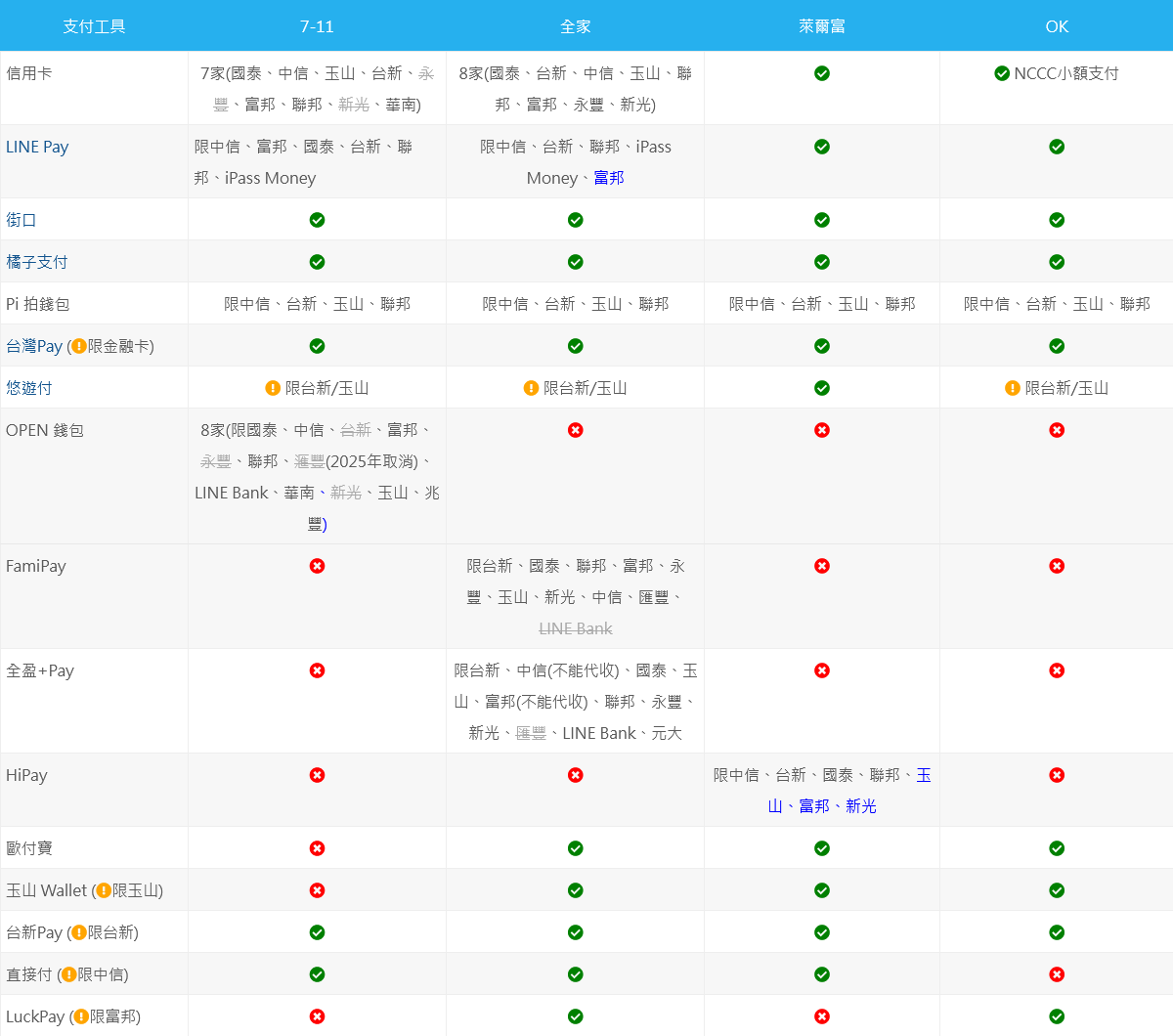Click the OPEN 錢包 row label
This screenshot has height=1036, width=1173.
click(x=45, y=430)
